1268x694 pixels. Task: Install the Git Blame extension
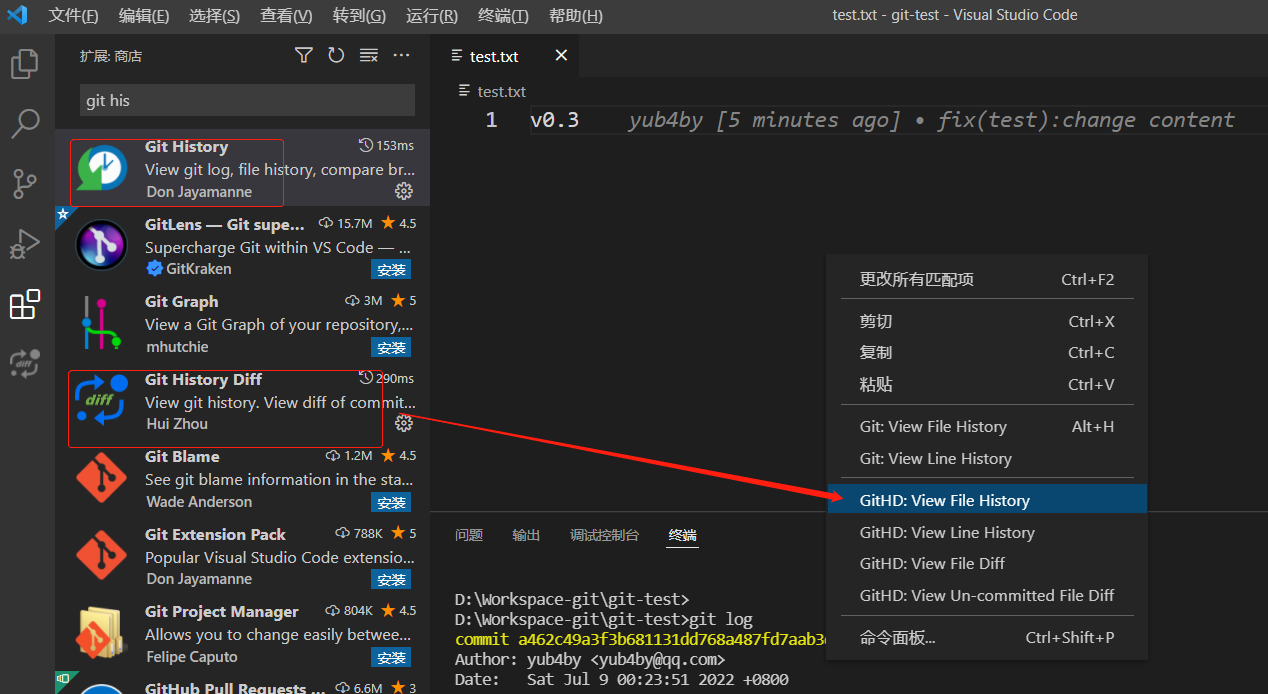pyautogui.click(x=391, y=502)
